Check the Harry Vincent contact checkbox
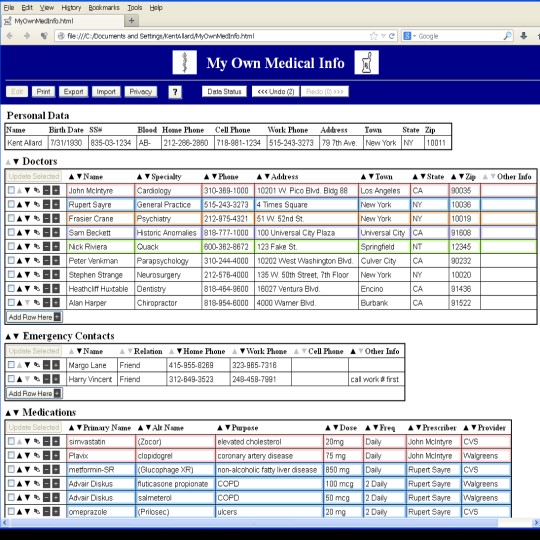Screen dimensions: 540x540 [x=11, y=378]
